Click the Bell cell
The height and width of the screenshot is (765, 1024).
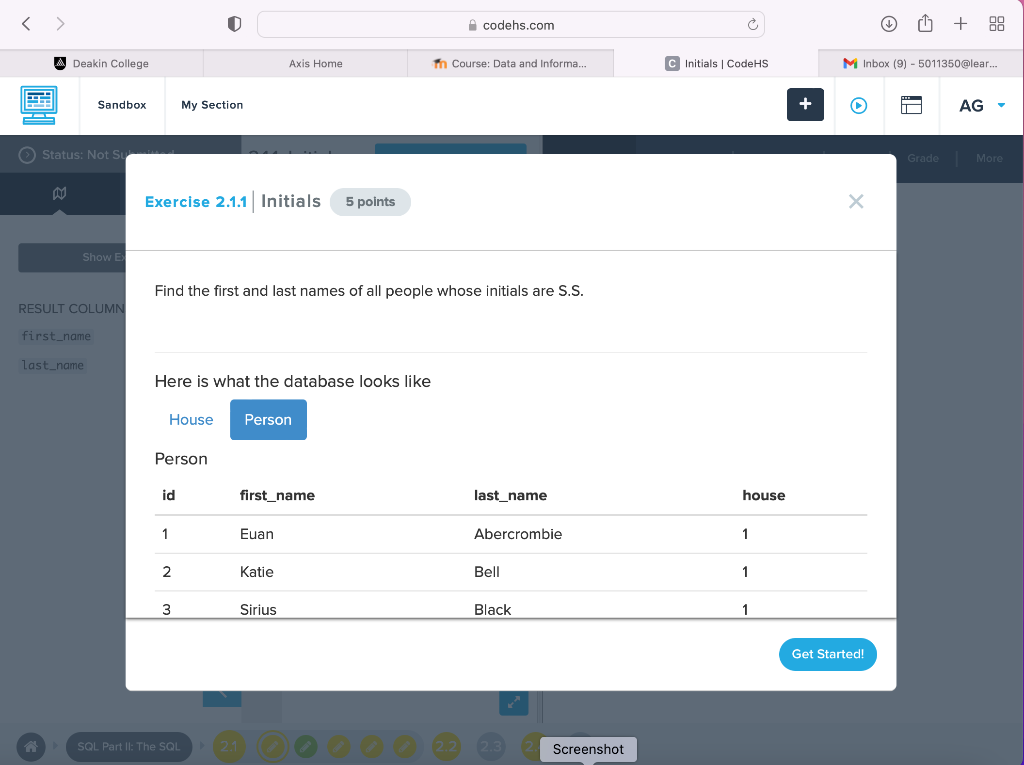pyautogui.click(x=487, y=572)
